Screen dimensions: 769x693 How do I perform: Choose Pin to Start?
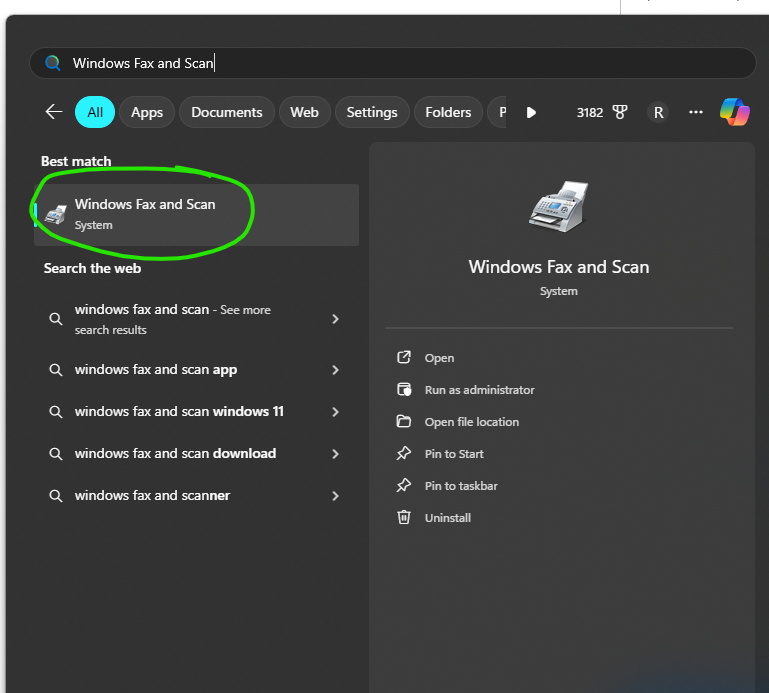click(x=454, y=454)
